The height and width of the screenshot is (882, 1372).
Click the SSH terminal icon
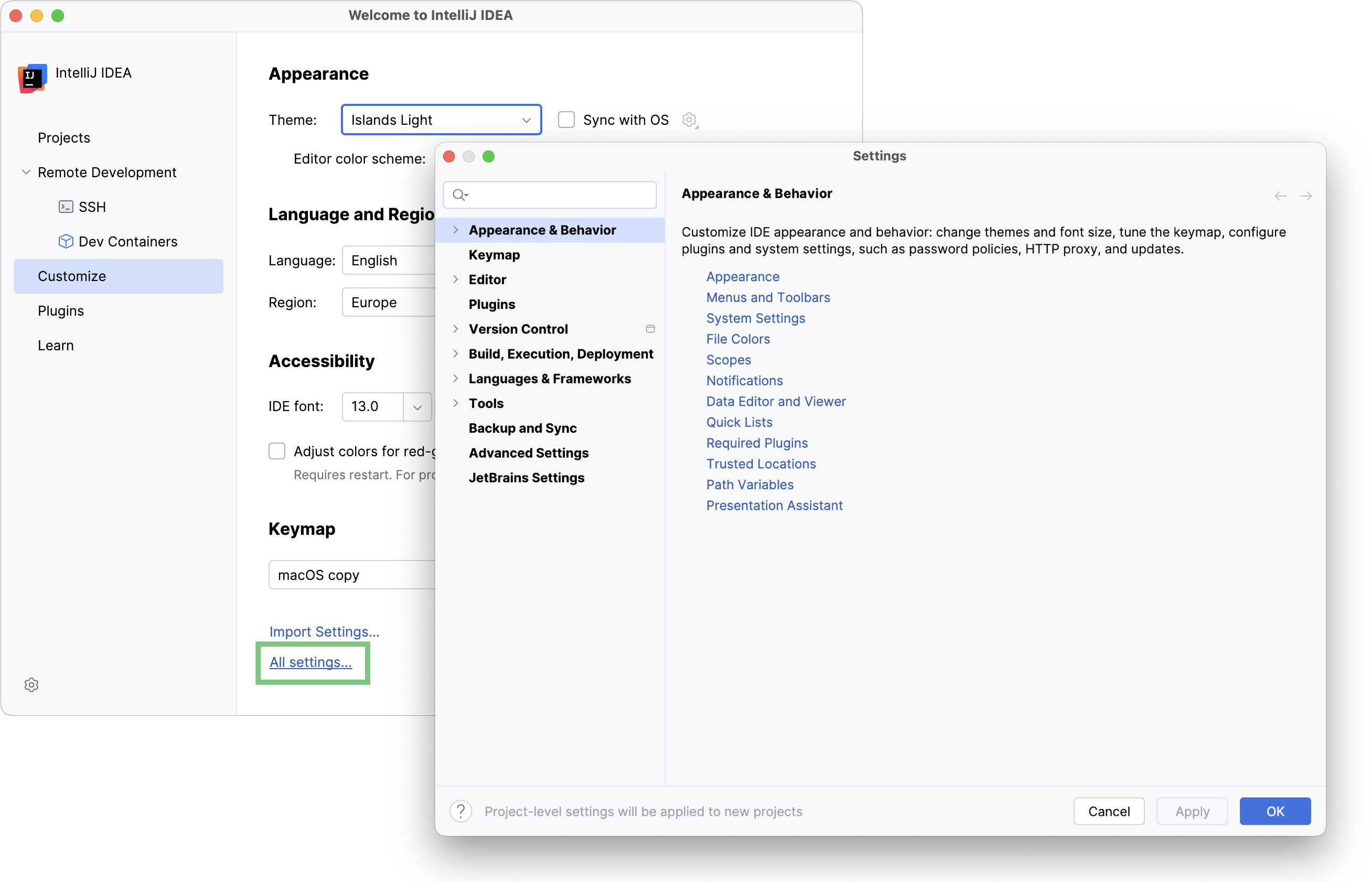66,207
